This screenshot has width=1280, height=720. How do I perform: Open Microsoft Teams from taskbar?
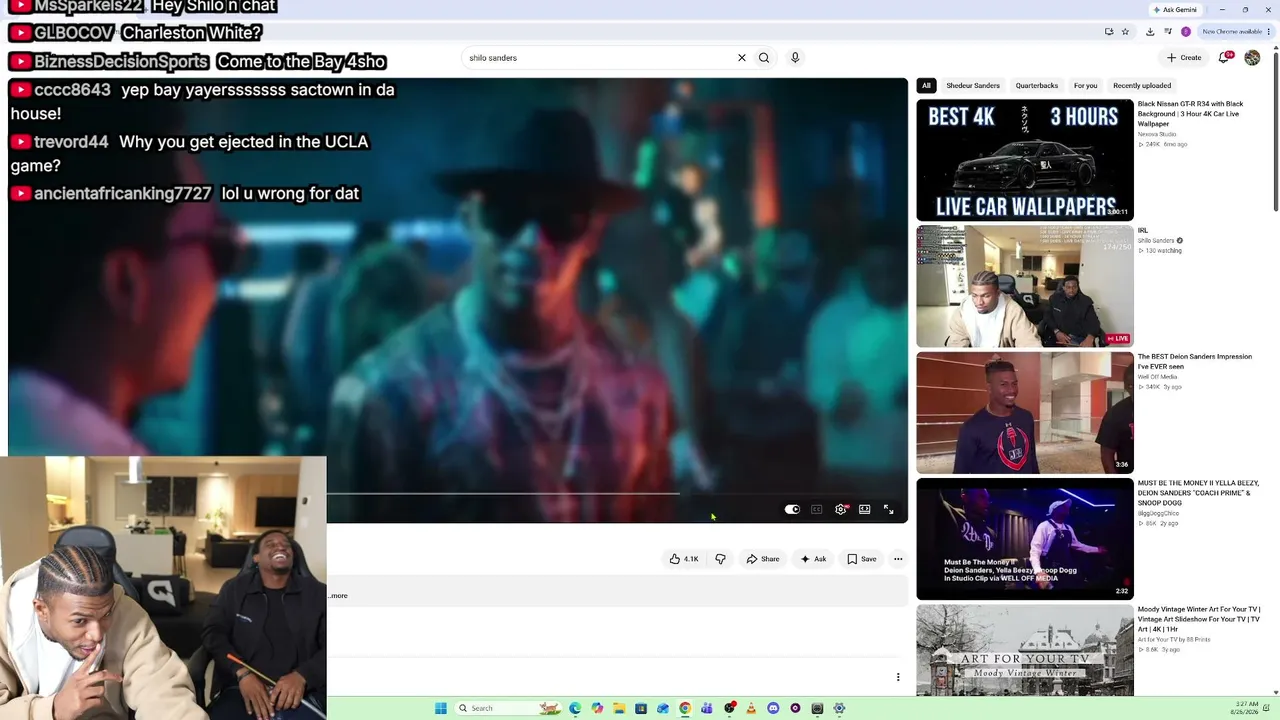[707, 708]
